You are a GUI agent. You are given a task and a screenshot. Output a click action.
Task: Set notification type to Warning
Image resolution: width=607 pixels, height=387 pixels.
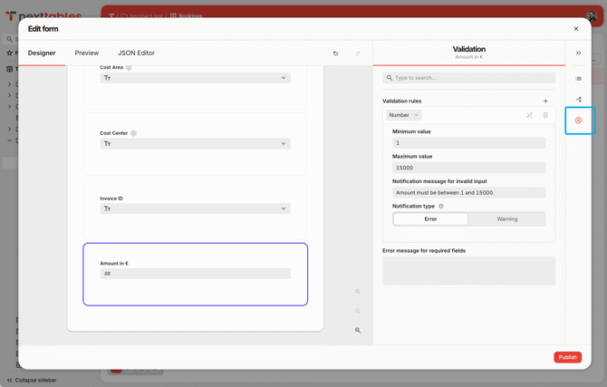pos(507,219)
